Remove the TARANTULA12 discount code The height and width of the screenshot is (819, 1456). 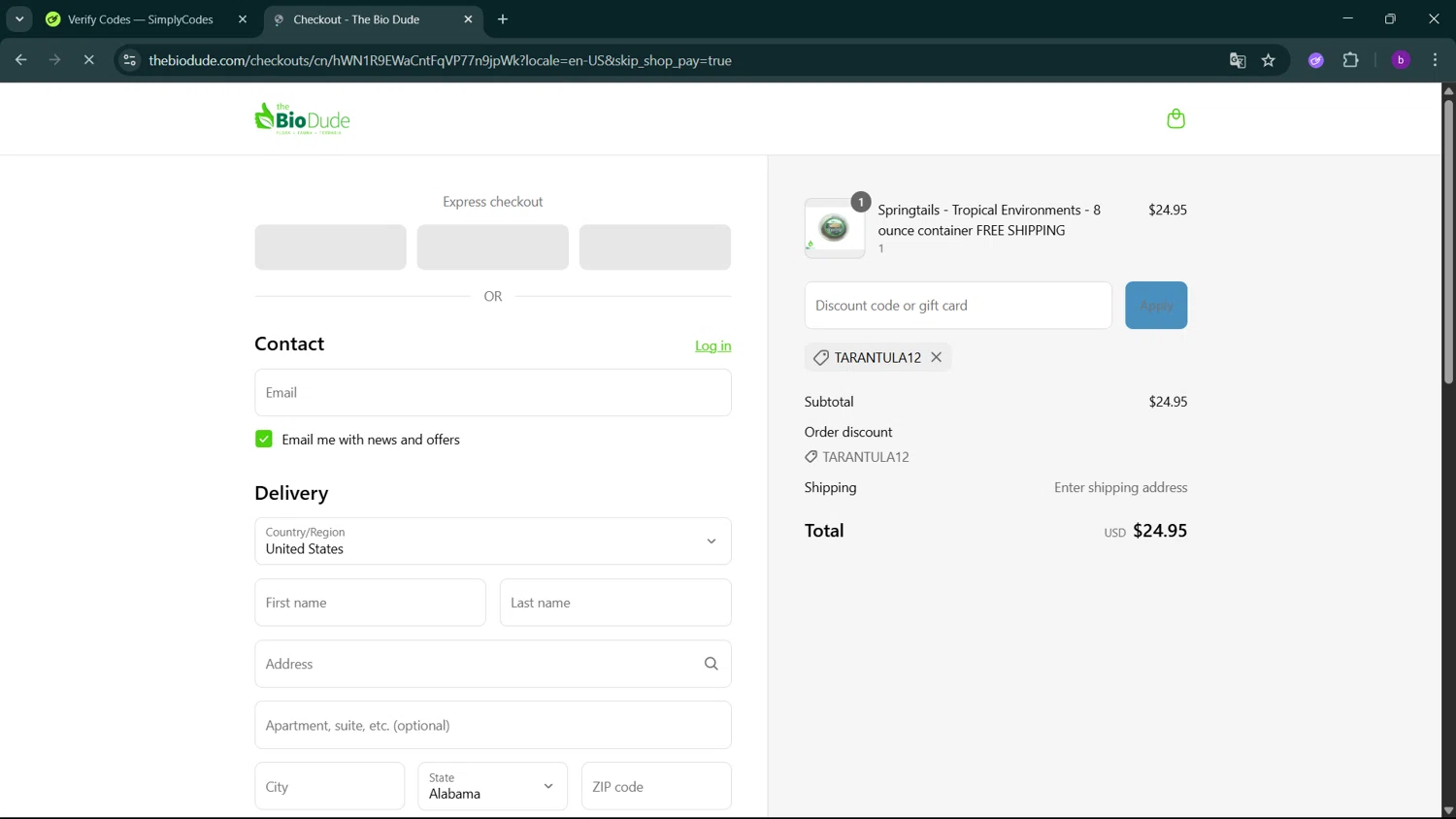(x=936, y=357)
